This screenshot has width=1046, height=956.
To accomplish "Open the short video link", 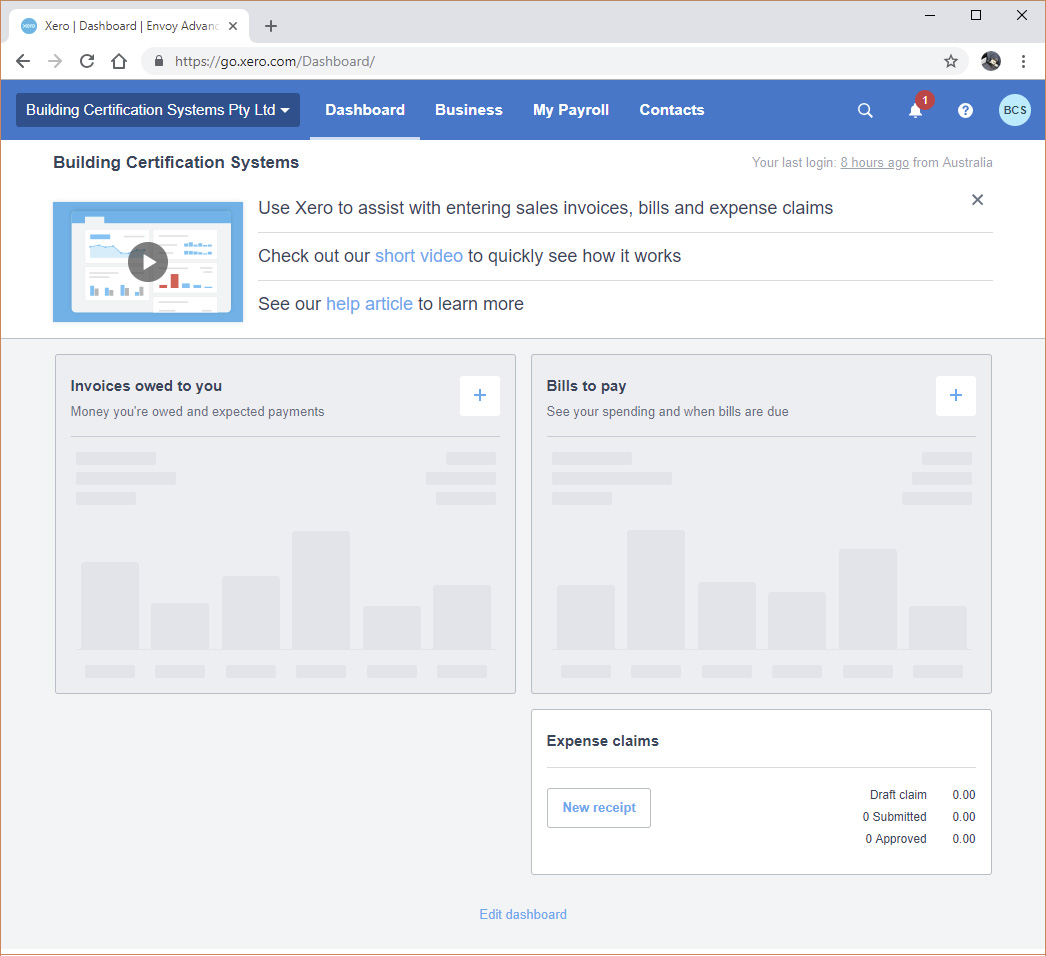I will point(418,256).
